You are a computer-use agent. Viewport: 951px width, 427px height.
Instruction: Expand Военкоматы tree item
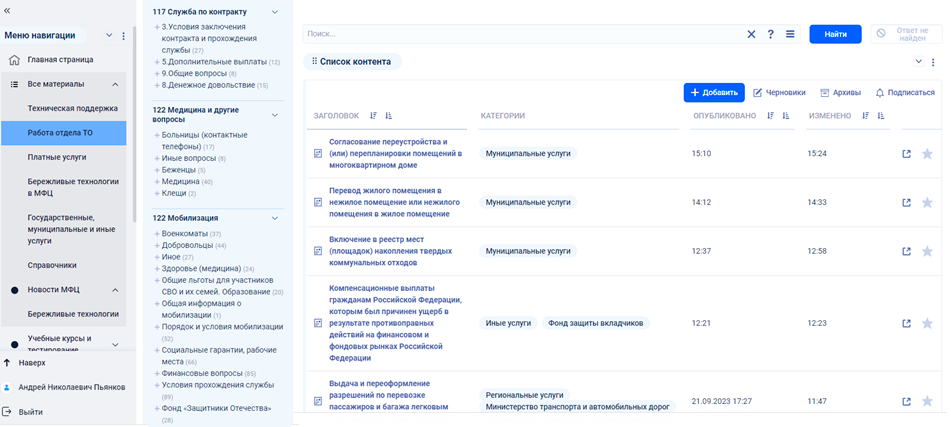(x=157, y=234)
